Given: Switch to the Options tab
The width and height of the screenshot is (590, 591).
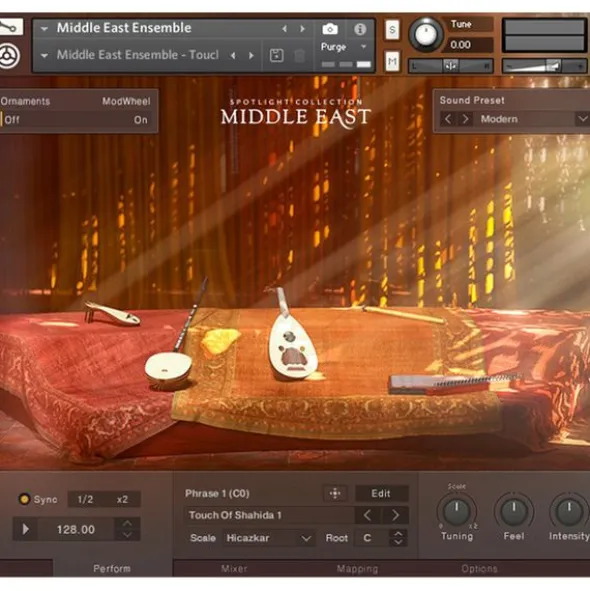Looking at the screenshot, I should (479, 568).
